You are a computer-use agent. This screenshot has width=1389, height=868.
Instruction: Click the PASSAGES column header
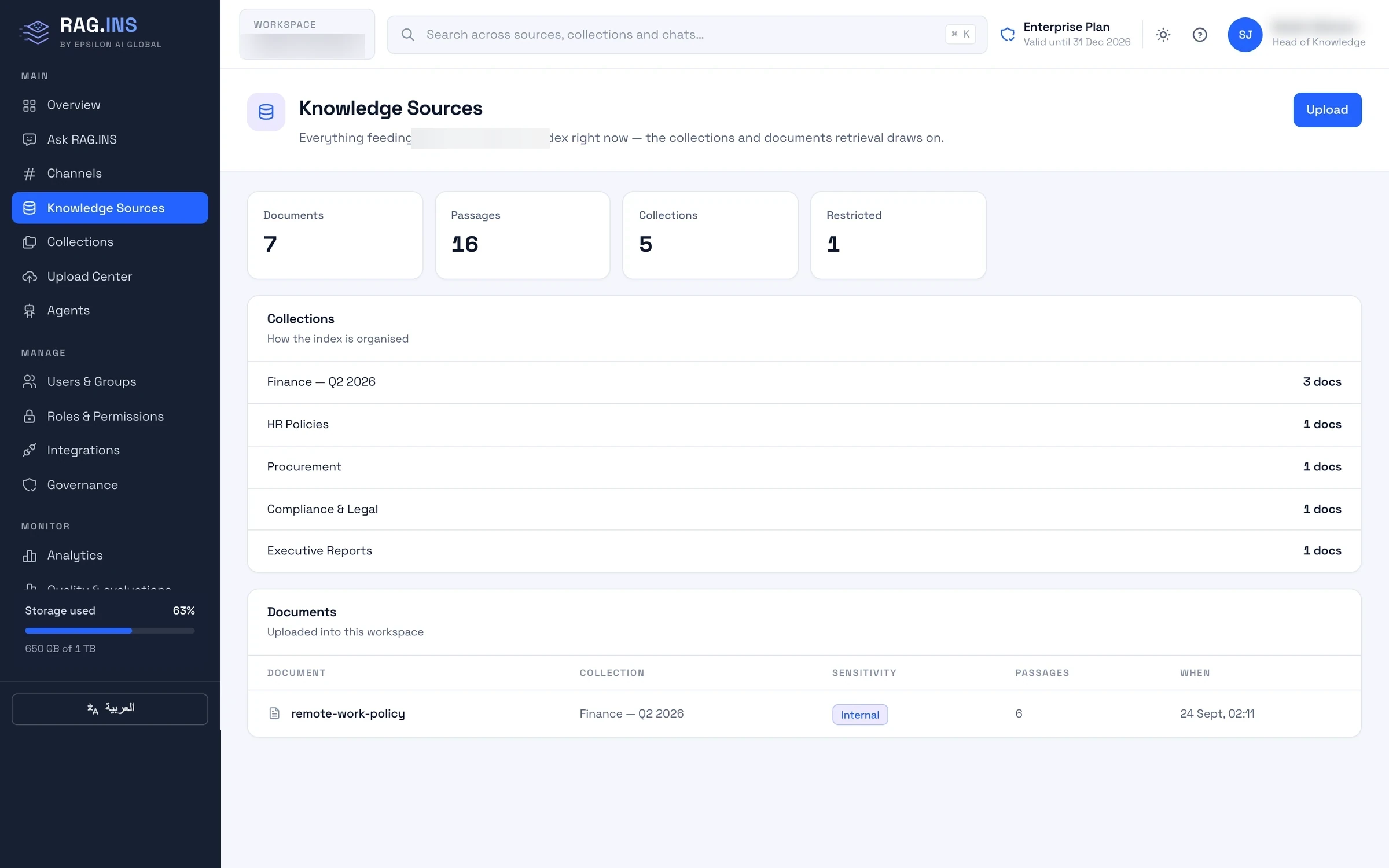(x=1042, y=673)
